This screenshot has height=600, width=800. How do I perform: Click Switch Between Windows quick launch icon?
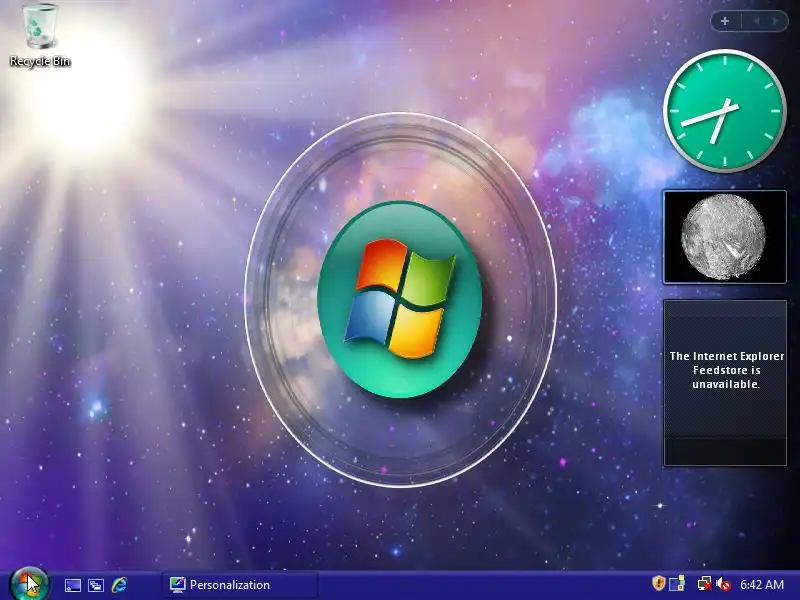click(96, 585)
